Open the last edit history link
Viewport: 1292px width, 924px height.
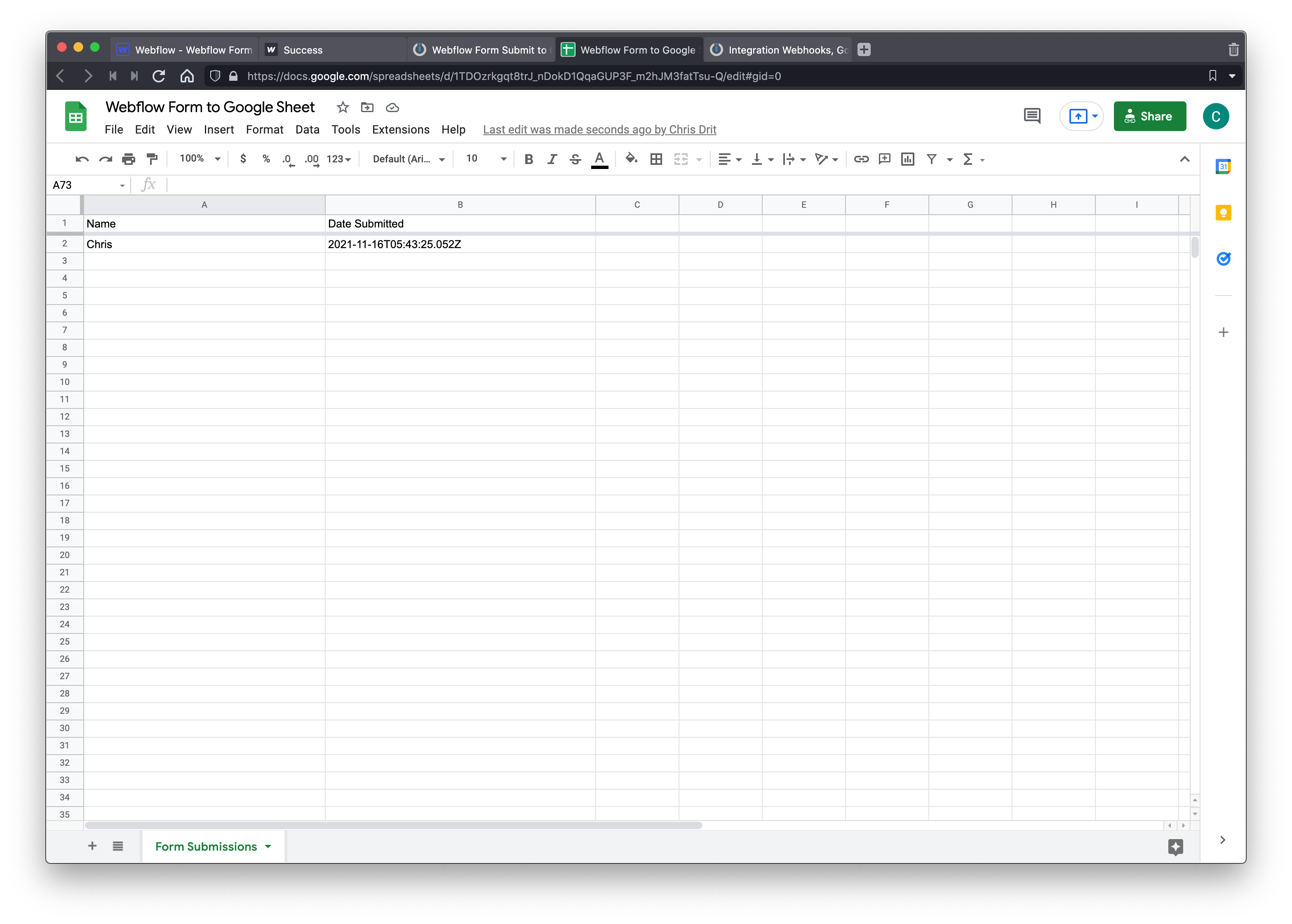pos(599,130)
